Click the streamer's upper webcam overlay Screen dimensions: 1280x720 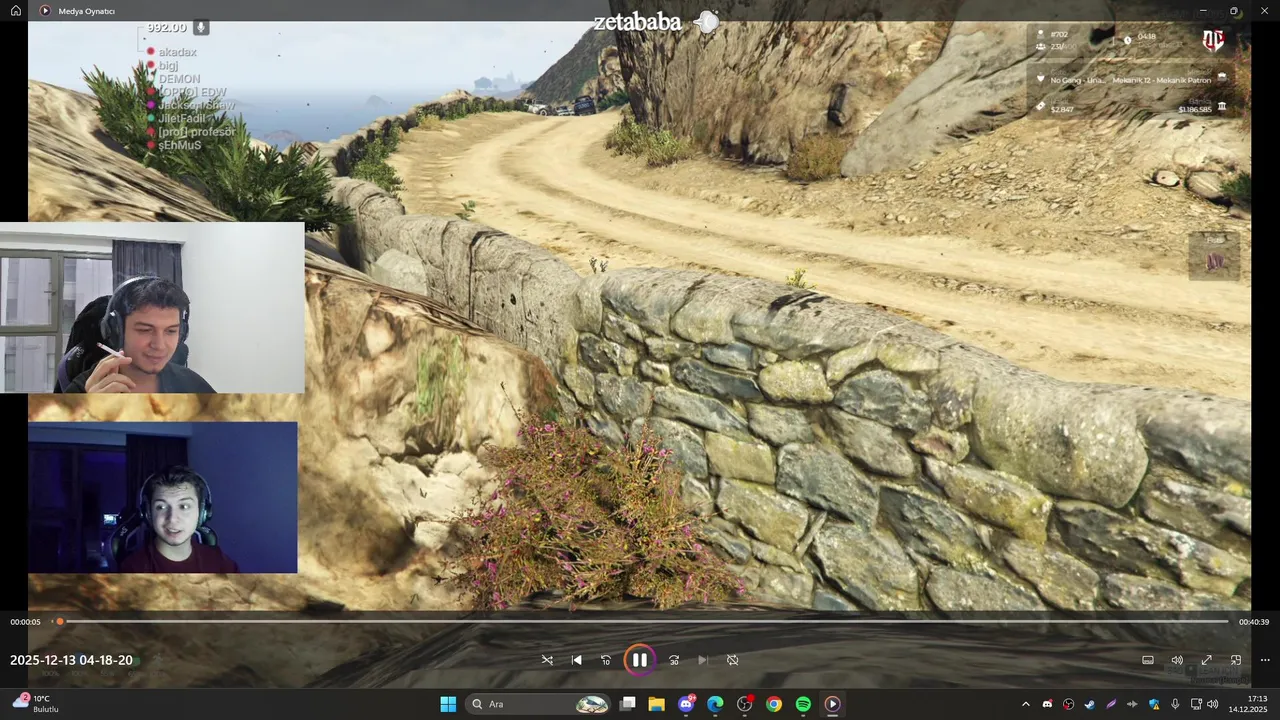coord(152,307)
